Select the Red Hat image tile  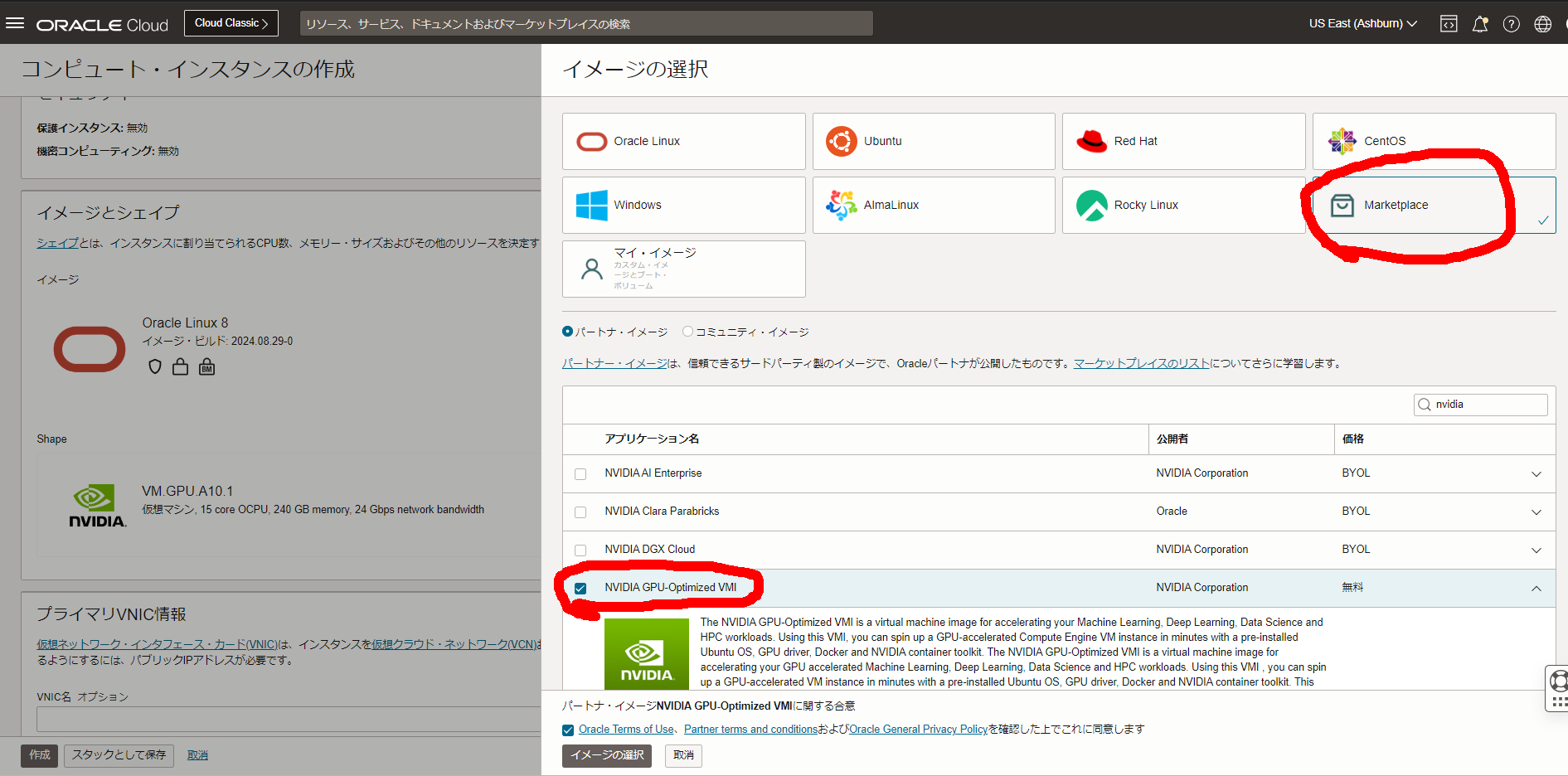[x=1184, y=142]
